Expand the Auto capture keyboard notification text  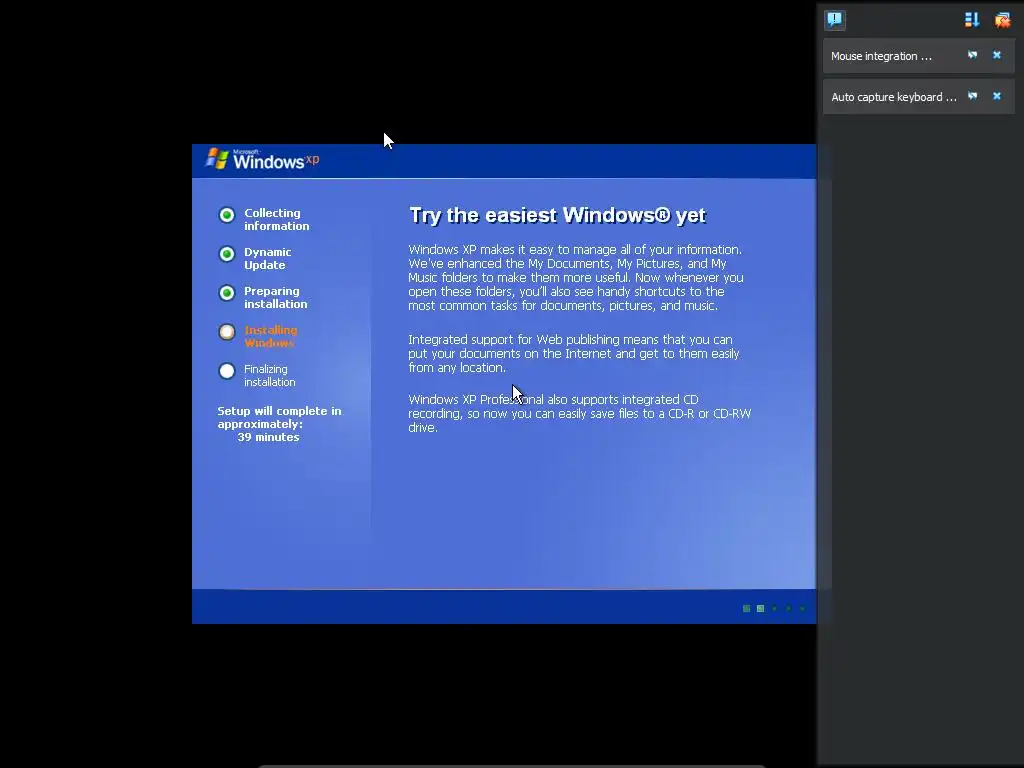click(x=893, y=97)
